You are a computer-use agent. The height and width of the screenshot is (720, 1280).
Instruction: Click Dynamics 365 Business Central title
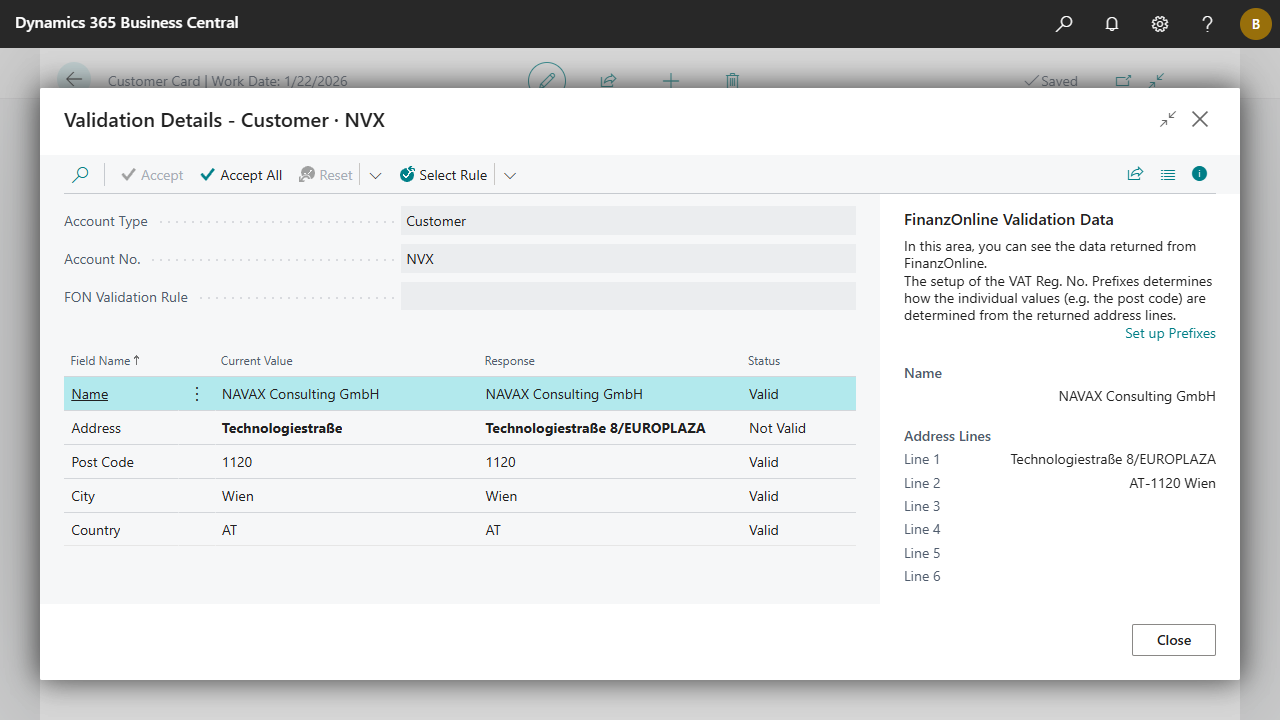click(x=127, y=22)
